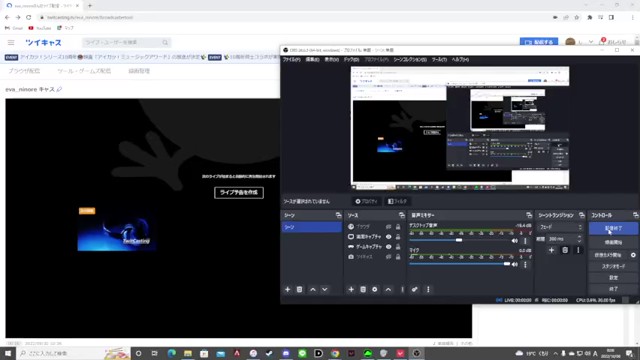Delete the selected scene with the trash icon
Viewport: 640px width, 360px height.
coord(299,289)
